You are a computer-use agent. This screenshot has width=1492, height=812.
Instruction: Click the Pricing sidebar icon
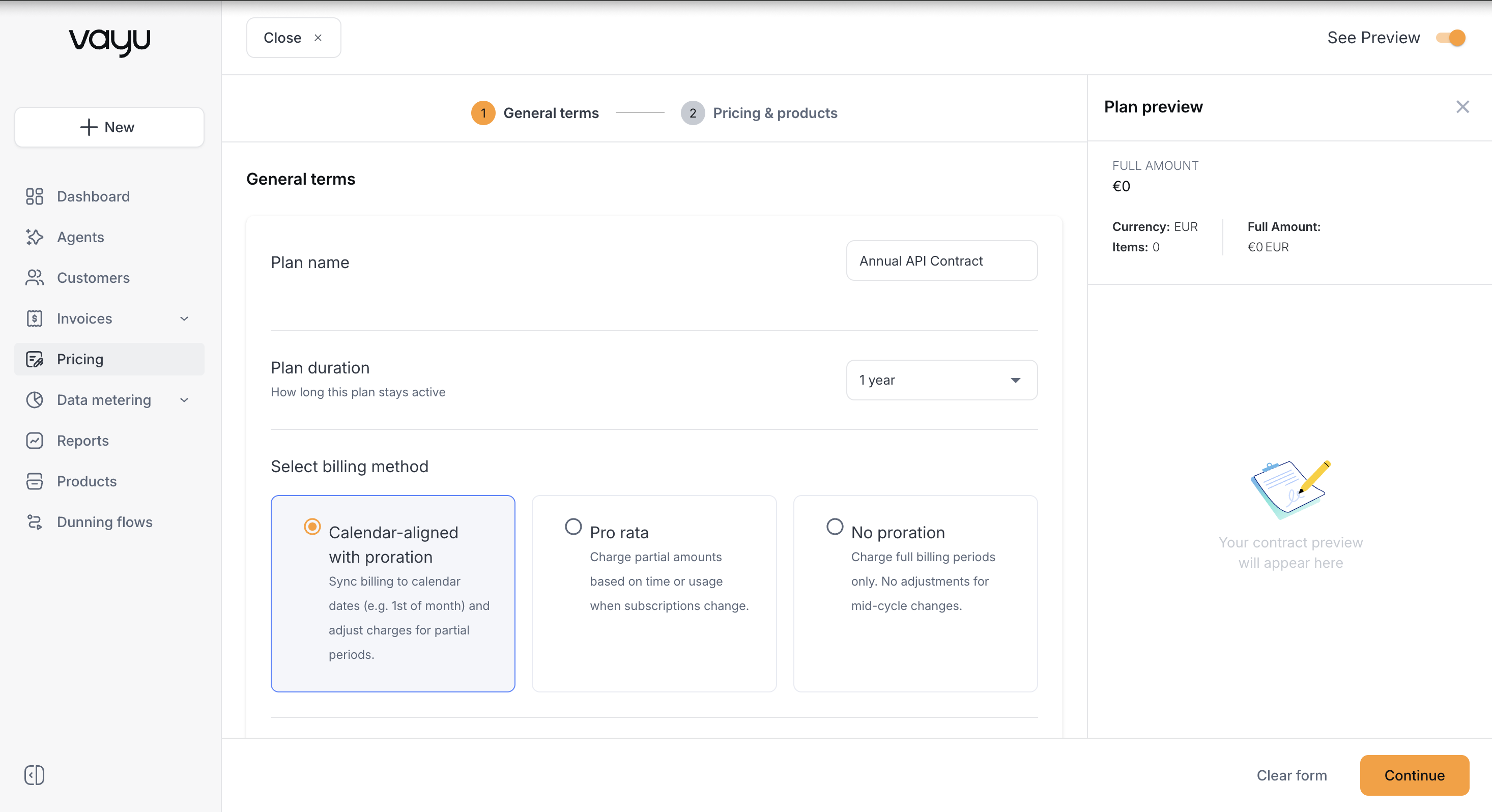point(35,359)
